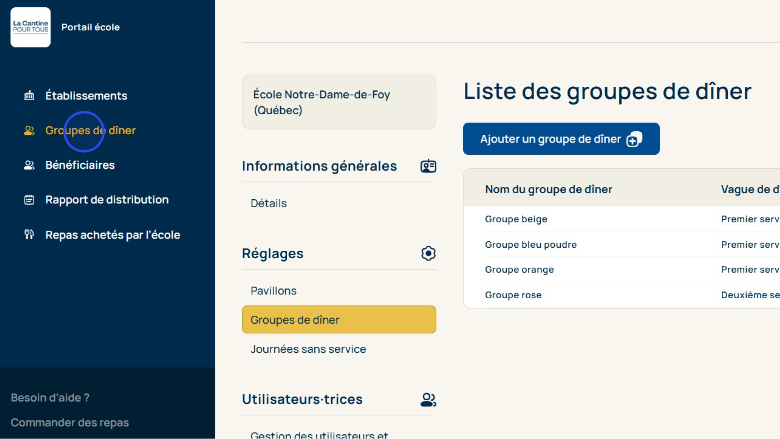Follow the Commander des repas link
780x439 pixels.
(69, 422)
